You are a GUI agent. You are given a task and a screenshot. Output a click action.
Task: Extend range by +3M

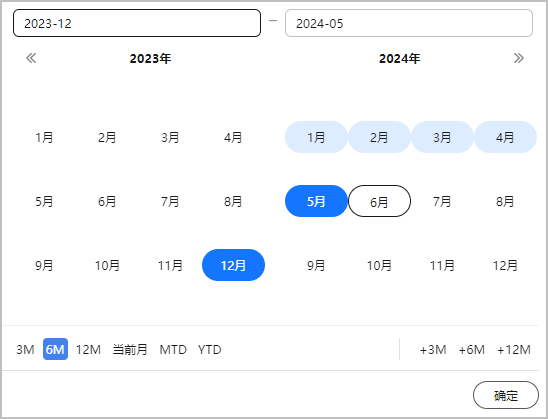(433, 349)
